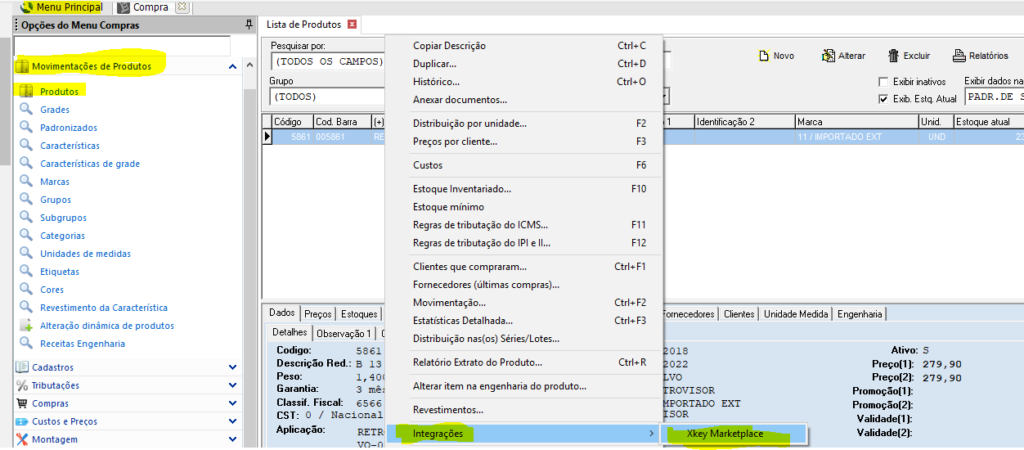The width and height of the screenshot is (1024, 450).
Task: Close the Lista de Produtos tab
Action: point(352,24)
